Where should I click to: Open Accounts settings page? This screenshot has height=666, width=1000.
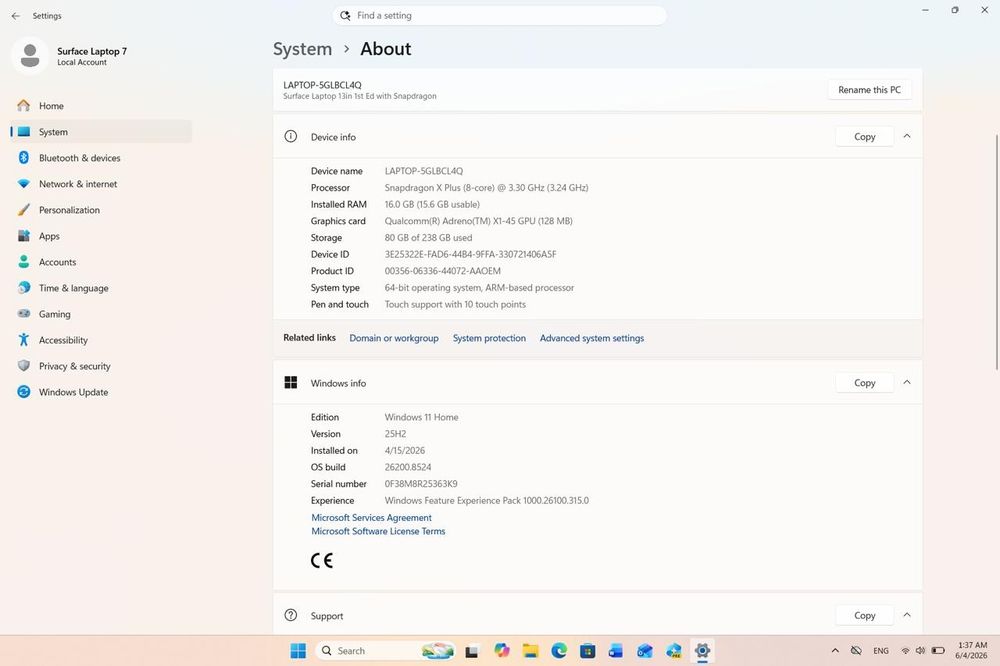coord(101,262)
